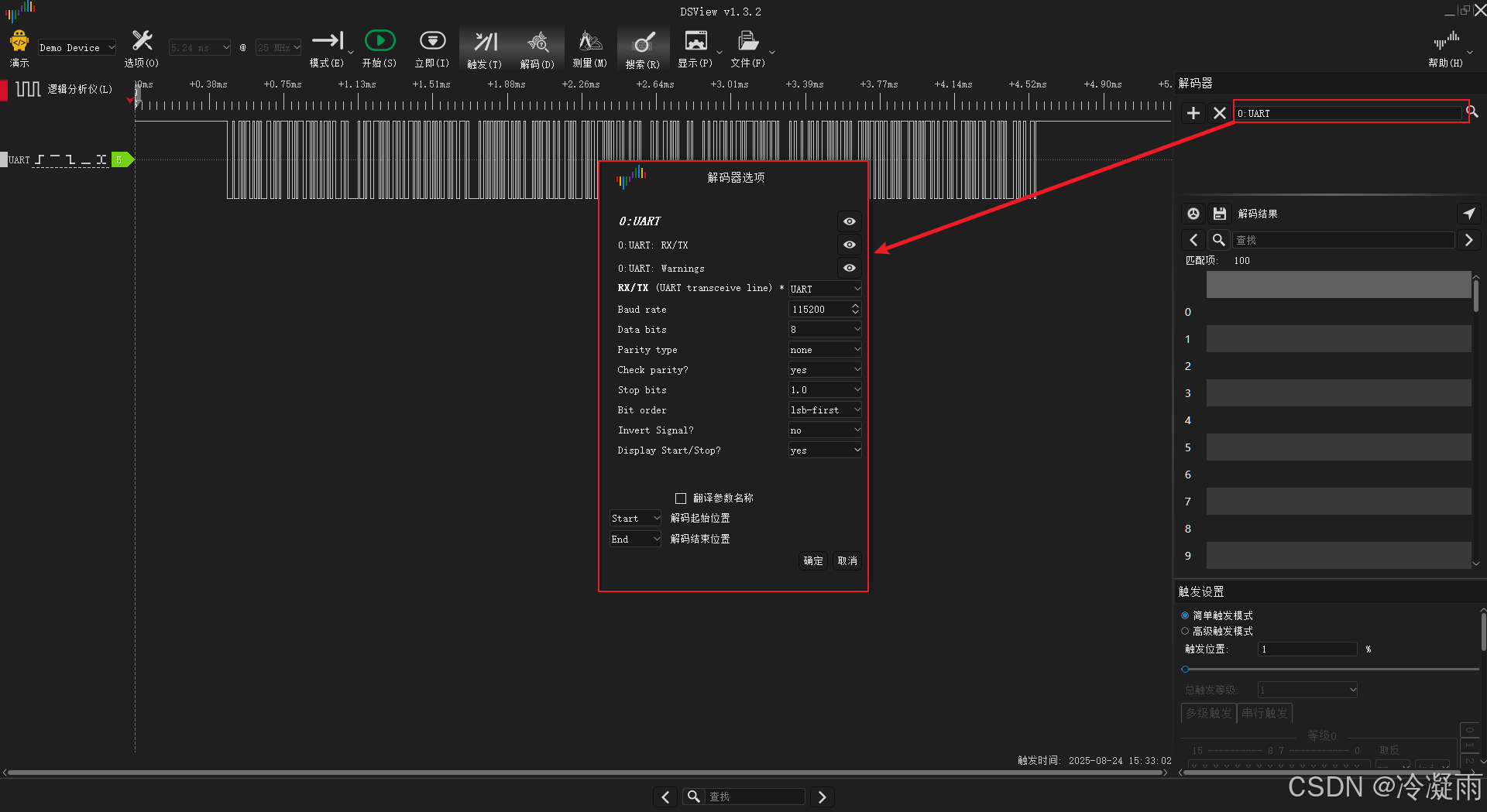This screenshot has height=812, width=1487.
Task: Check the translate parameter names (翻译参数名称) box
Action: (681, 499)
